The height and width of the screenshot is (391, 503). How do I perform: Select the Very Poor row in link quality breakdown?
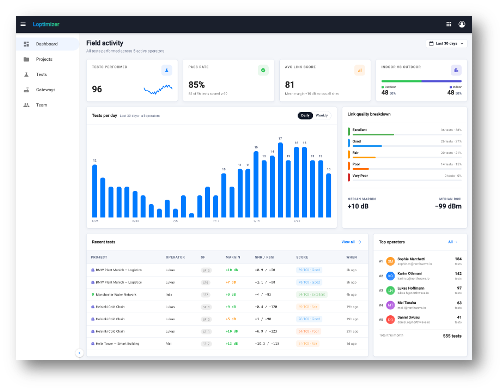(x=405, y=177)
